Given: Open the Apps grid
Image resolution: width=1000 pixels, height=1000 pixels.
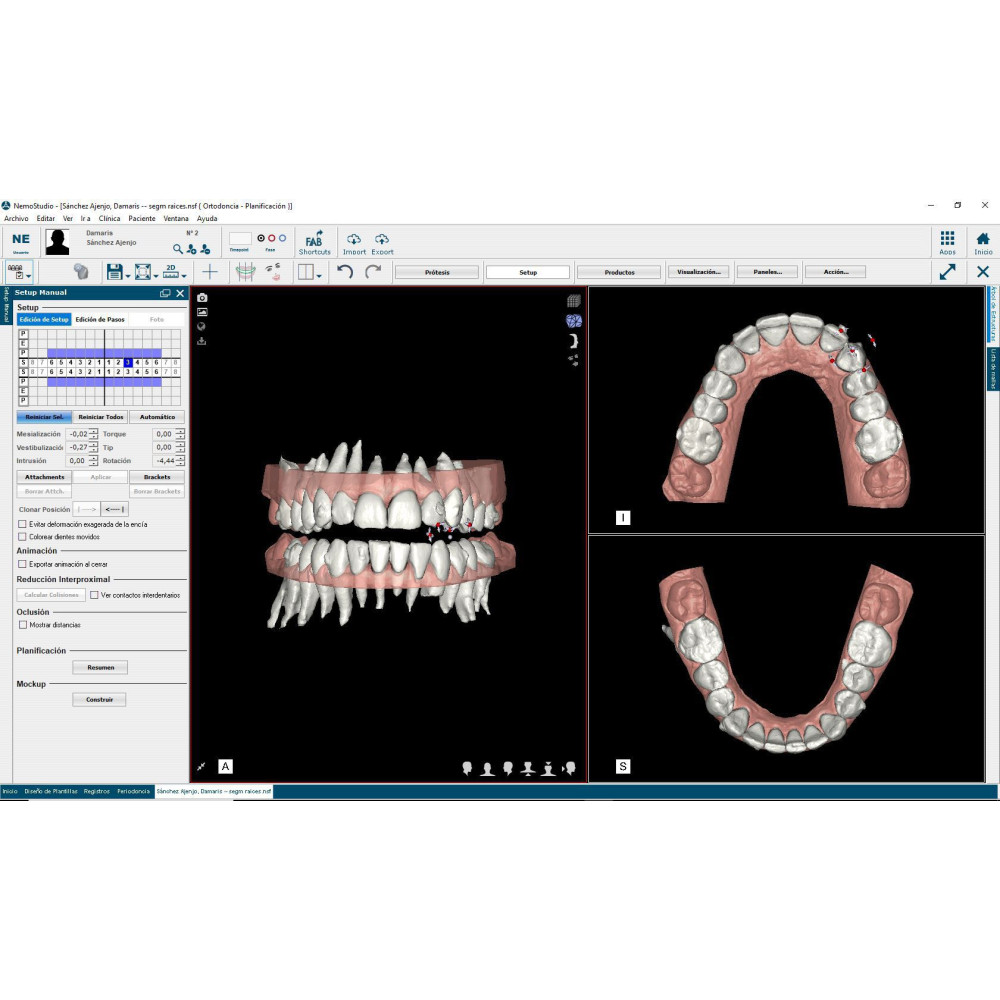Looking at the screenshot, I should (x=947, y=242).
